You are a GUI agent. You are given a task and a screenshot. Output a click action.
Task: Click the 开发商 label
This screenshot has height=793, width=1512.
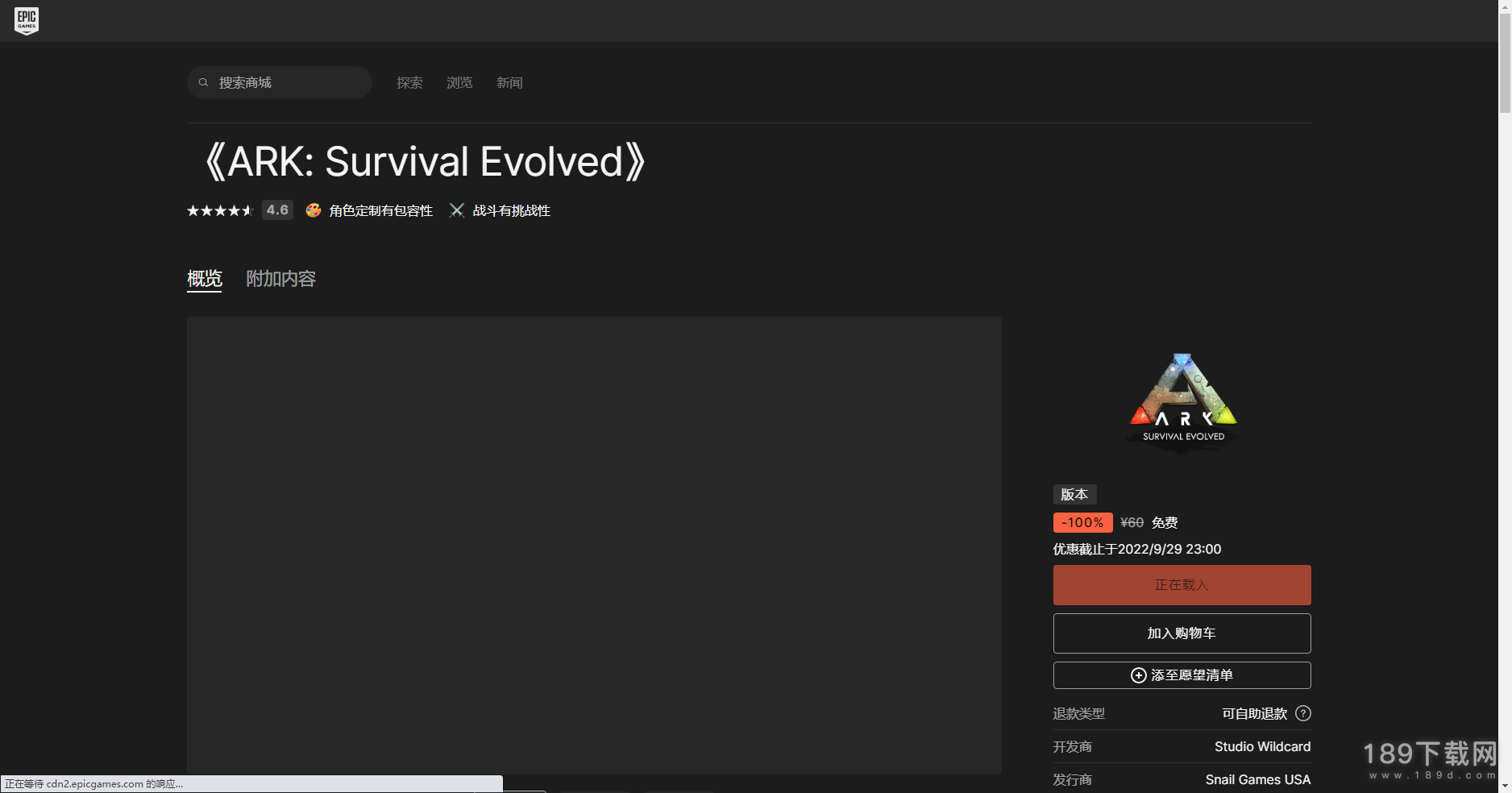click(1072, 746)
